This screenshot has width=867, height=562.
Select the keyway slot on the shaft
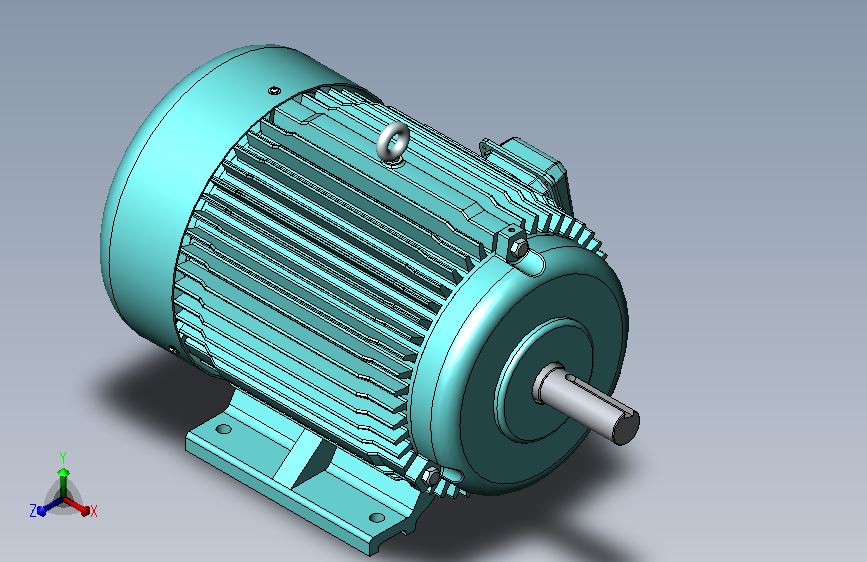pyautogui.click(x=600, y=392)
